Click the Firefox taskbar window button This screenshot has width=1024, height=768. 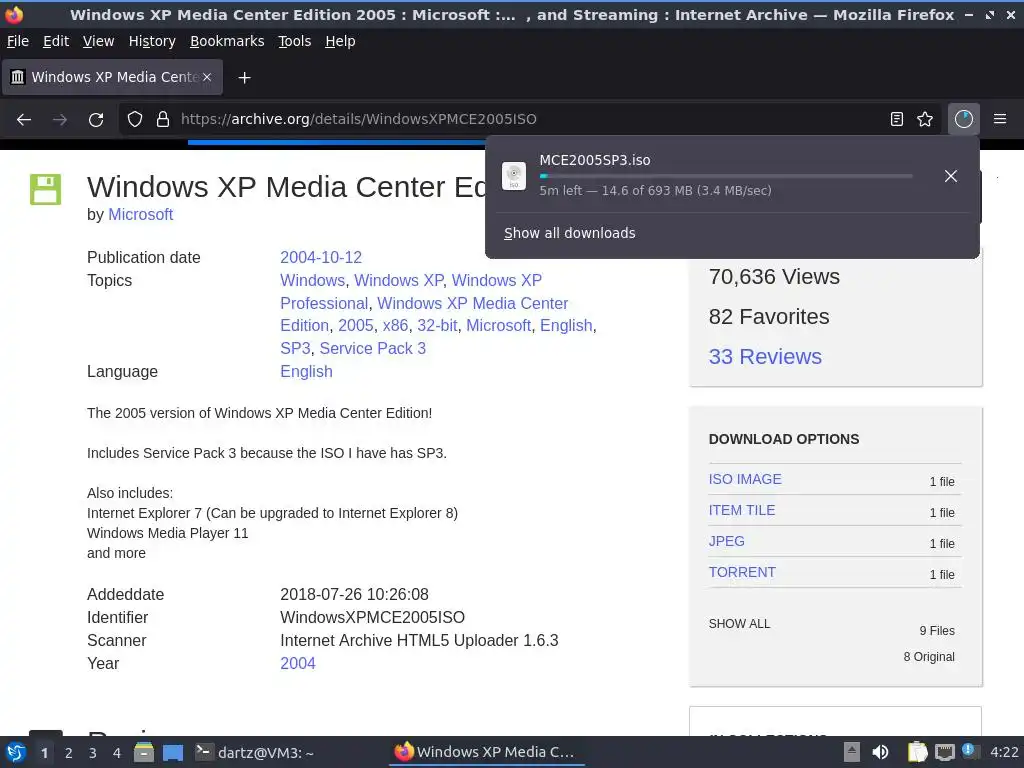click(487, 752)
